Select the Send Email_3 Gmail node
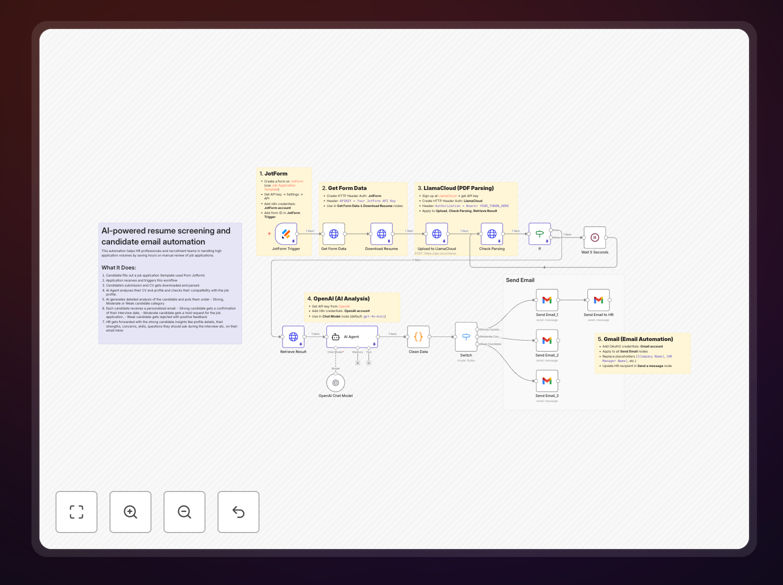The image size is (783, 585). [x=547, y=381]
